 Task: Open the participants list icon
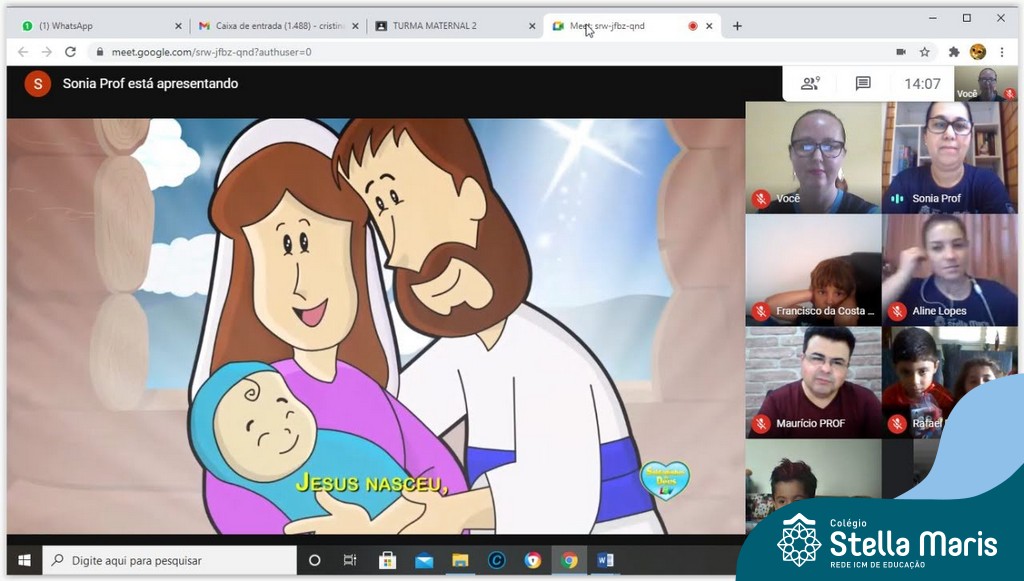pyautogui.click(x=810, y=84)
